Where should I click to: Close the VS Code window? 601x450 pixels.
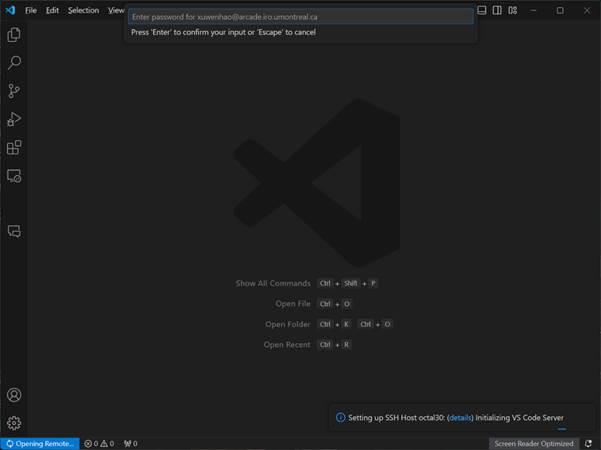click(587, 10)
